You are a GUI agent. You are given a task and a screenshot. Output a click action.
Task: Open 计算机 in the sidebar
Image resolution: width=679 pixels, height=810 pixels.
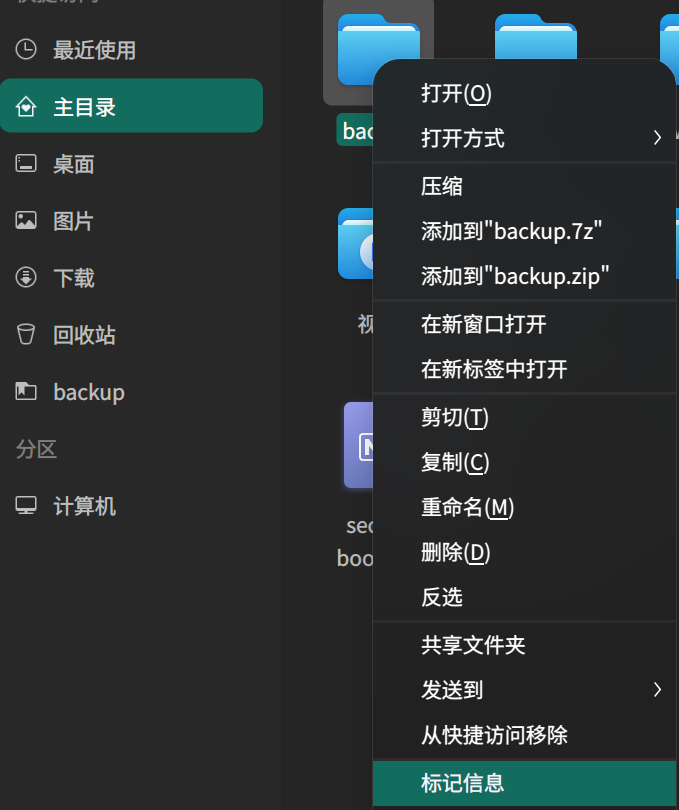coord(131,505)
